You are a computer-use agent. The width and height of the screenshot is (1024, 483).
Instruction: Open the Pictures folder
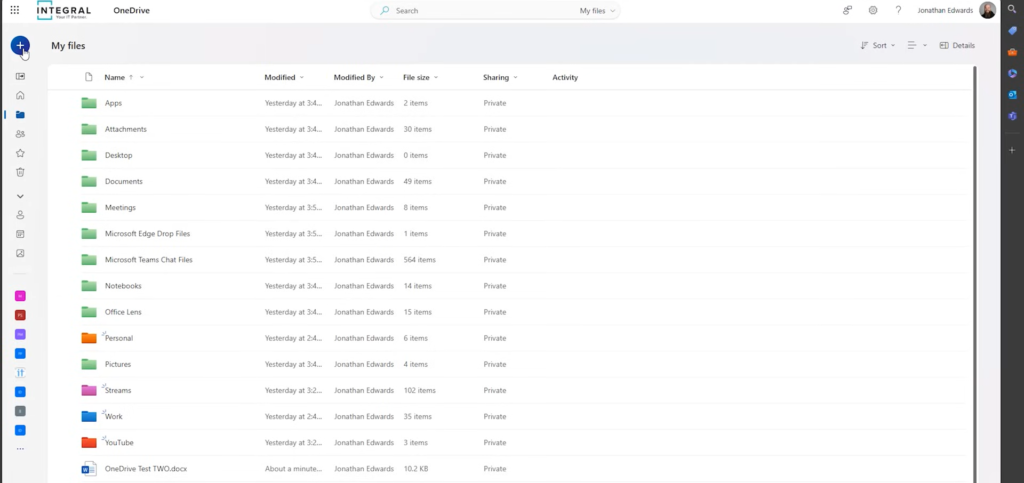point(118,364)
